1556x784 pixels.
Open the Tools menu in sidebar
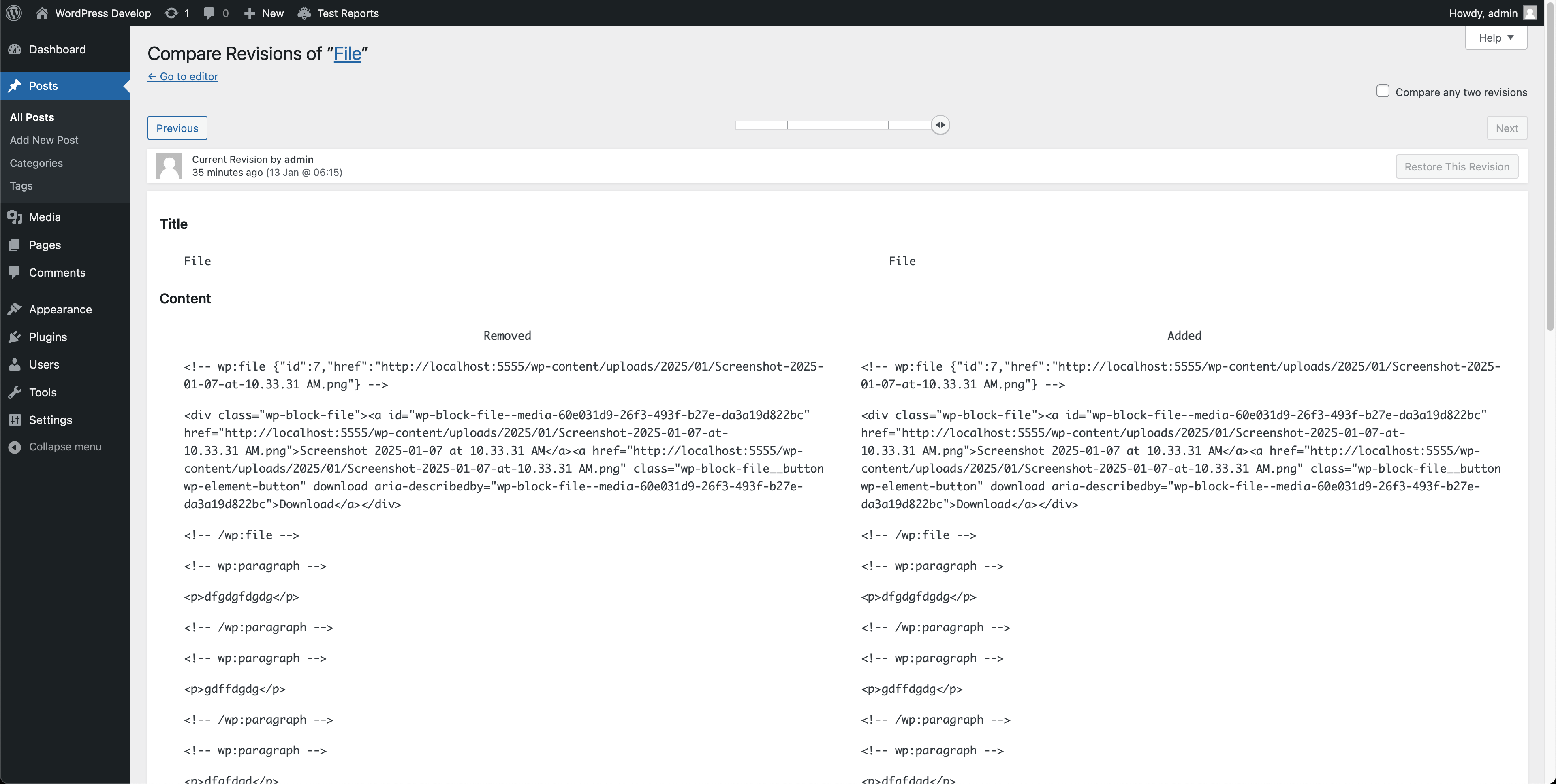[x=42, y=392]
